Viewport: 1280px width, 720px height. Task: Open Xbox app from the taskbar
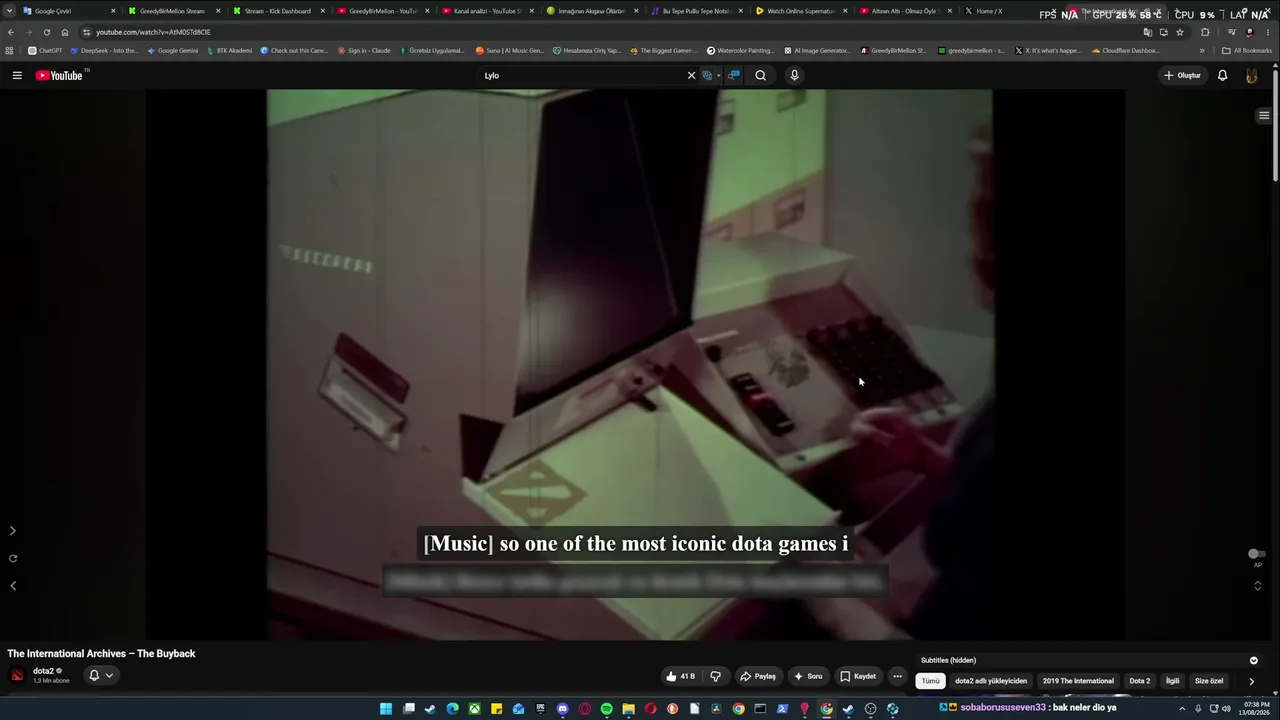[x=474, y=709]
